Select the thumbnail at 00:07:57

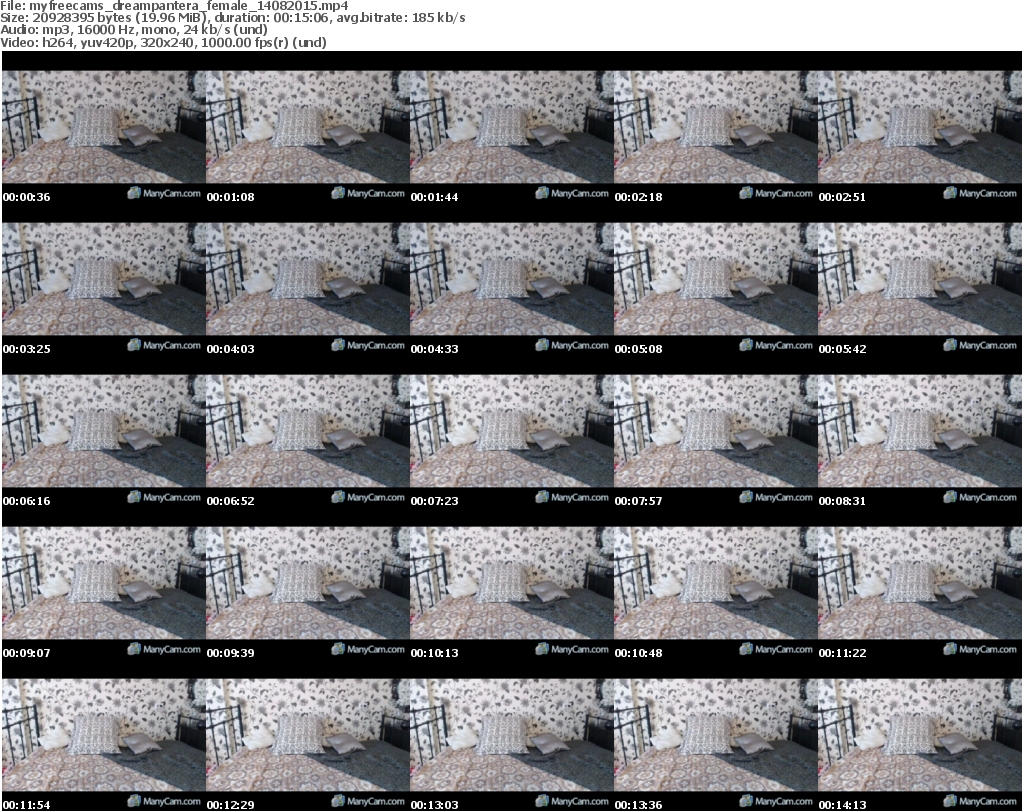(x=715, y=432)
